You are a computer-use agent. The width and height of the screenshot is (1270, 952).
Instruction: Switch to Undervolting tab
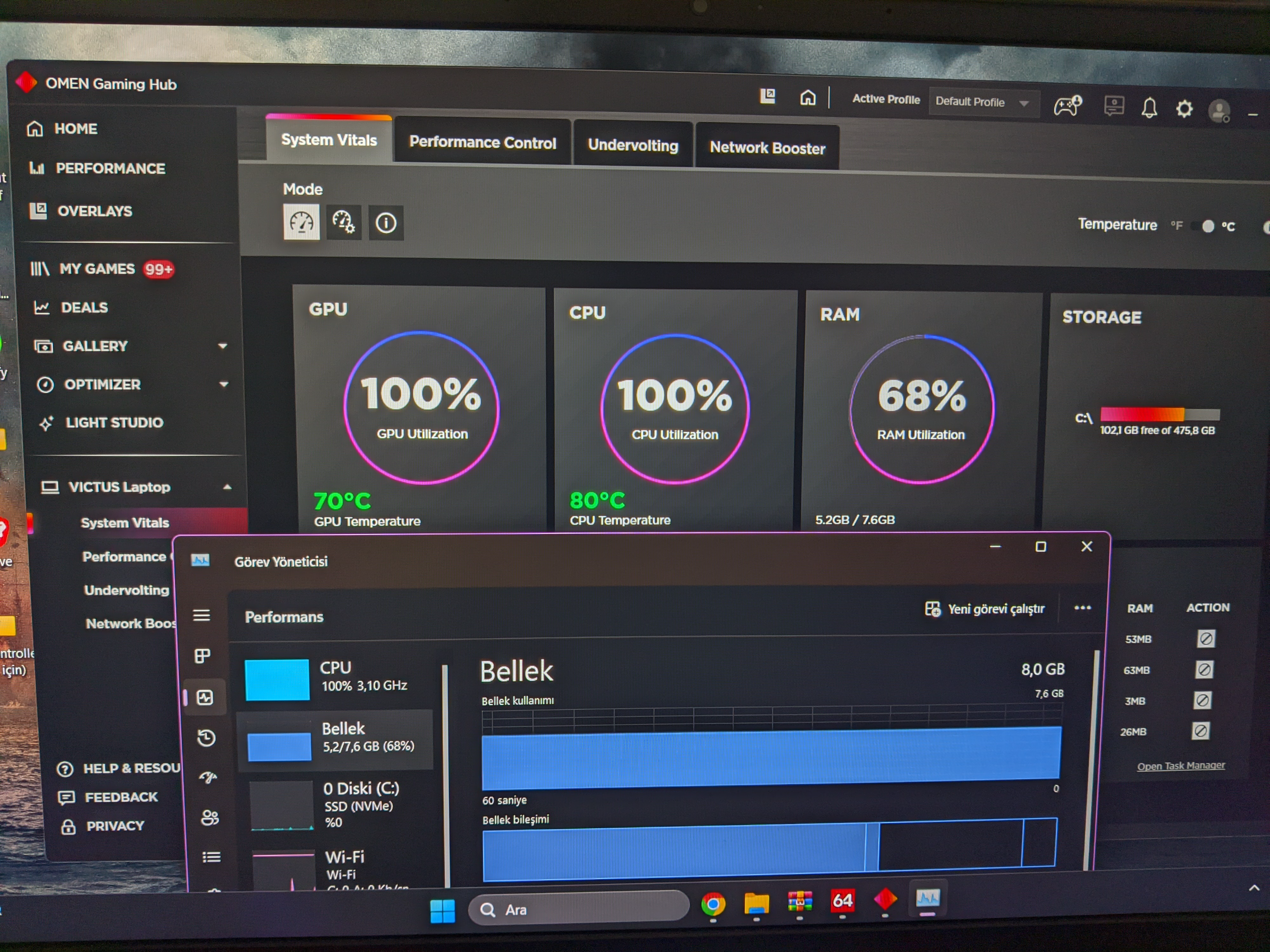pos(633,146)
